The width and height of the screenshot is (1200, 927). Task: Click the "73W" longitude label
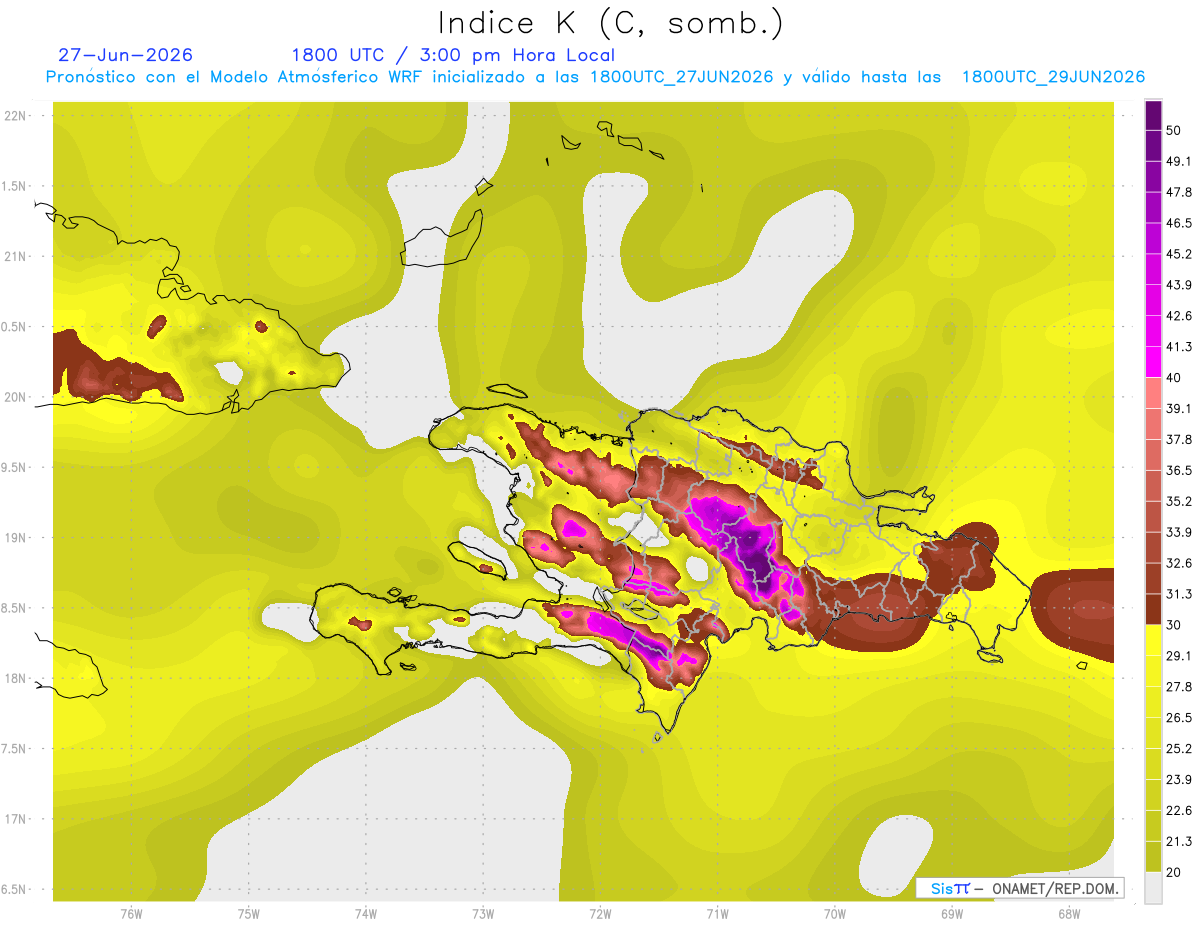point(483,914)
